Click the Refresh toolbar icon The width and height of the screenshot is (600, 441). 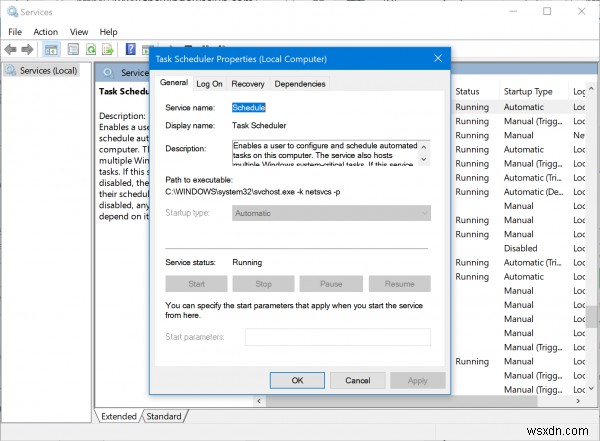click(x=91, y=49)
